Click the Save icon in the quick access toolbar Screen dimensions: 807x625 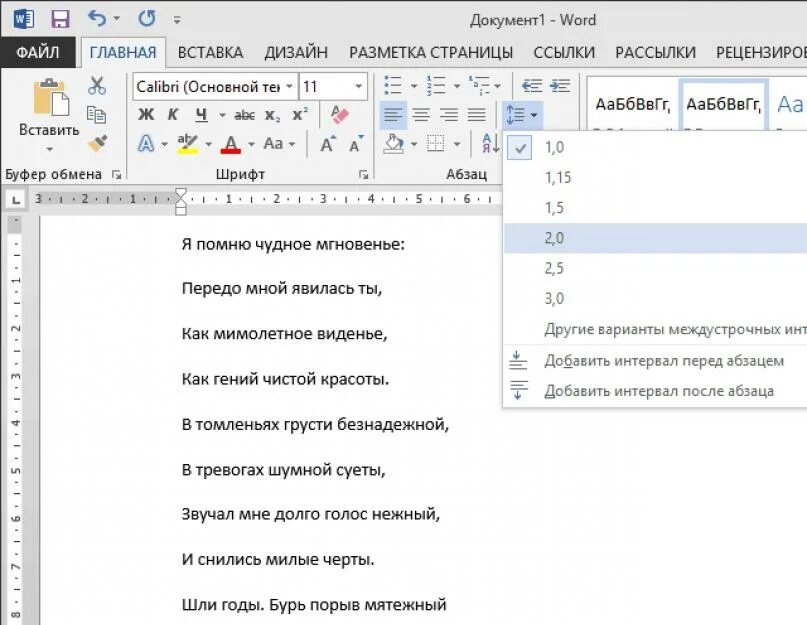point(60,20)
